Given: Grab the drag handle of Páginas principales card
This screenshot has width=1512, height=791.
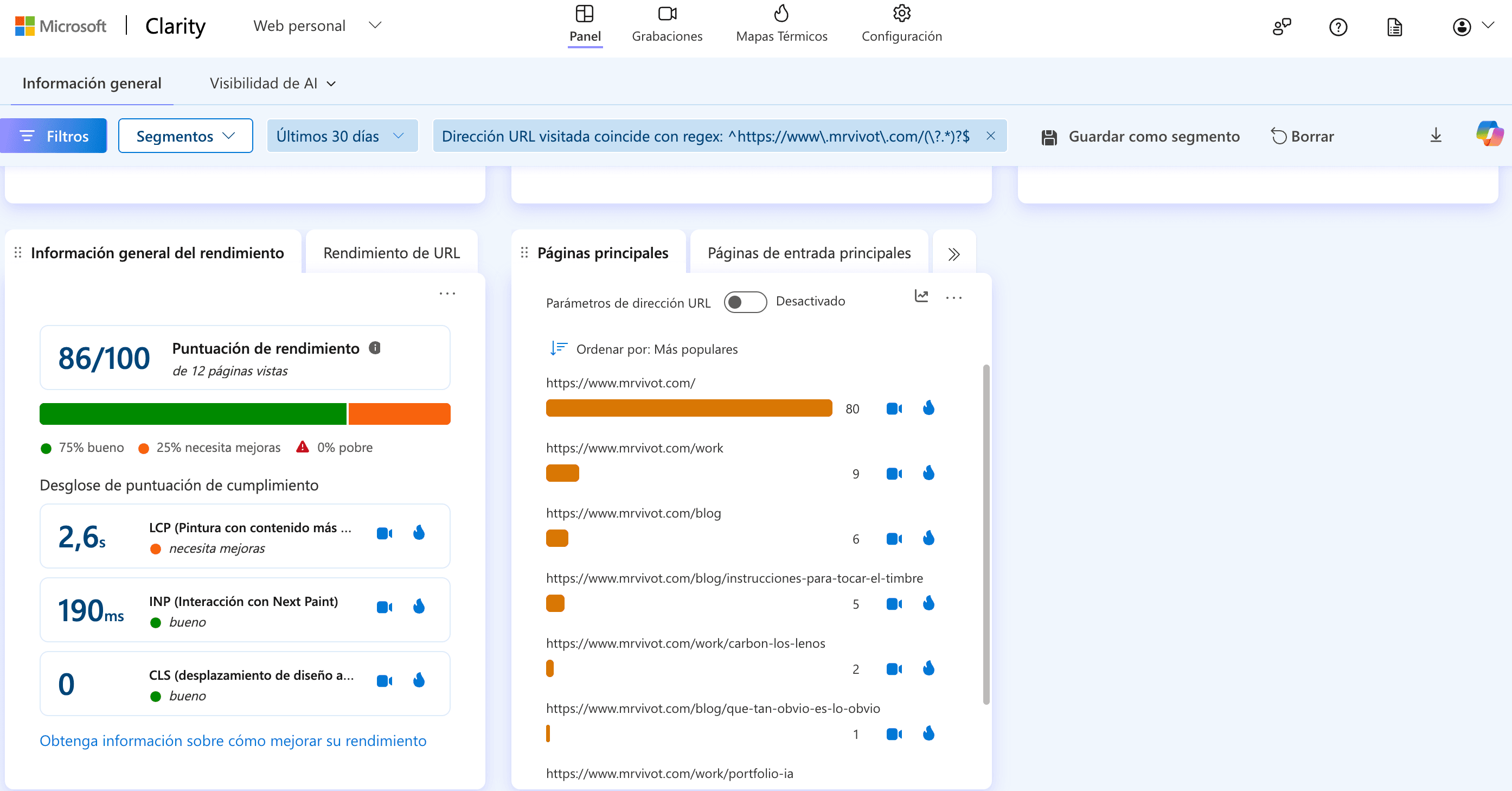Looking at the screenshot, I should (524, 252).
